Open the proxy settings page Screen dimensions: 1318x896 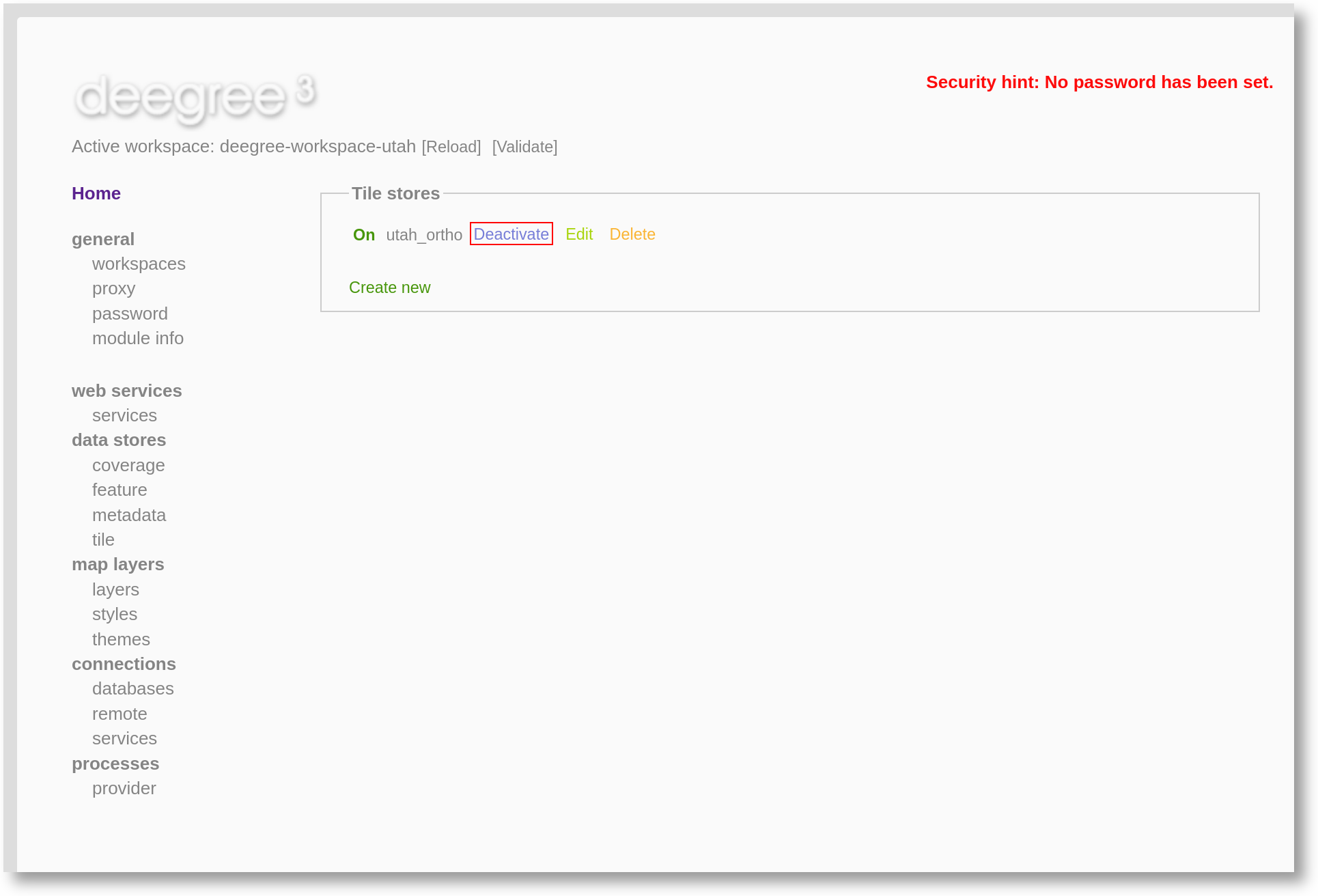[113, 288]
